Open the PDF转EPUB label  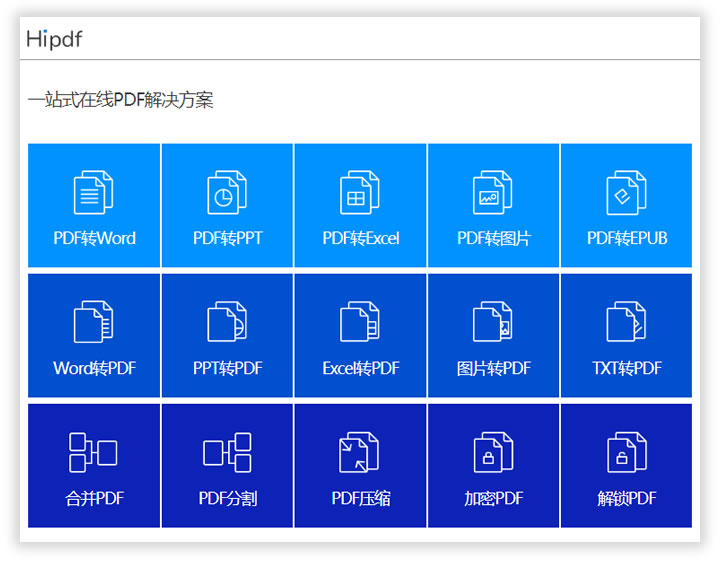coord(627,238)
